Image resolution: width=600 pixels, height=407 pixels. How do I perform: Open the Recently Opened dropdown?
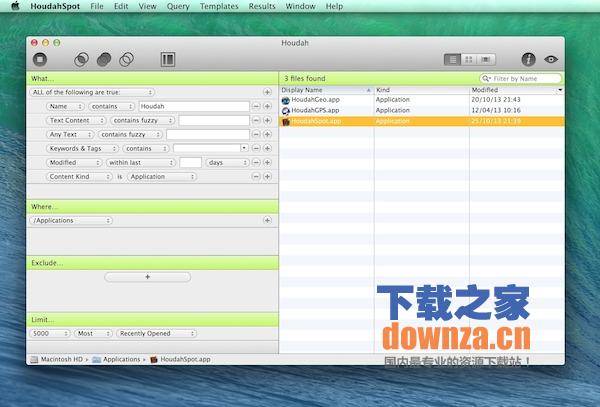(157, 334)
